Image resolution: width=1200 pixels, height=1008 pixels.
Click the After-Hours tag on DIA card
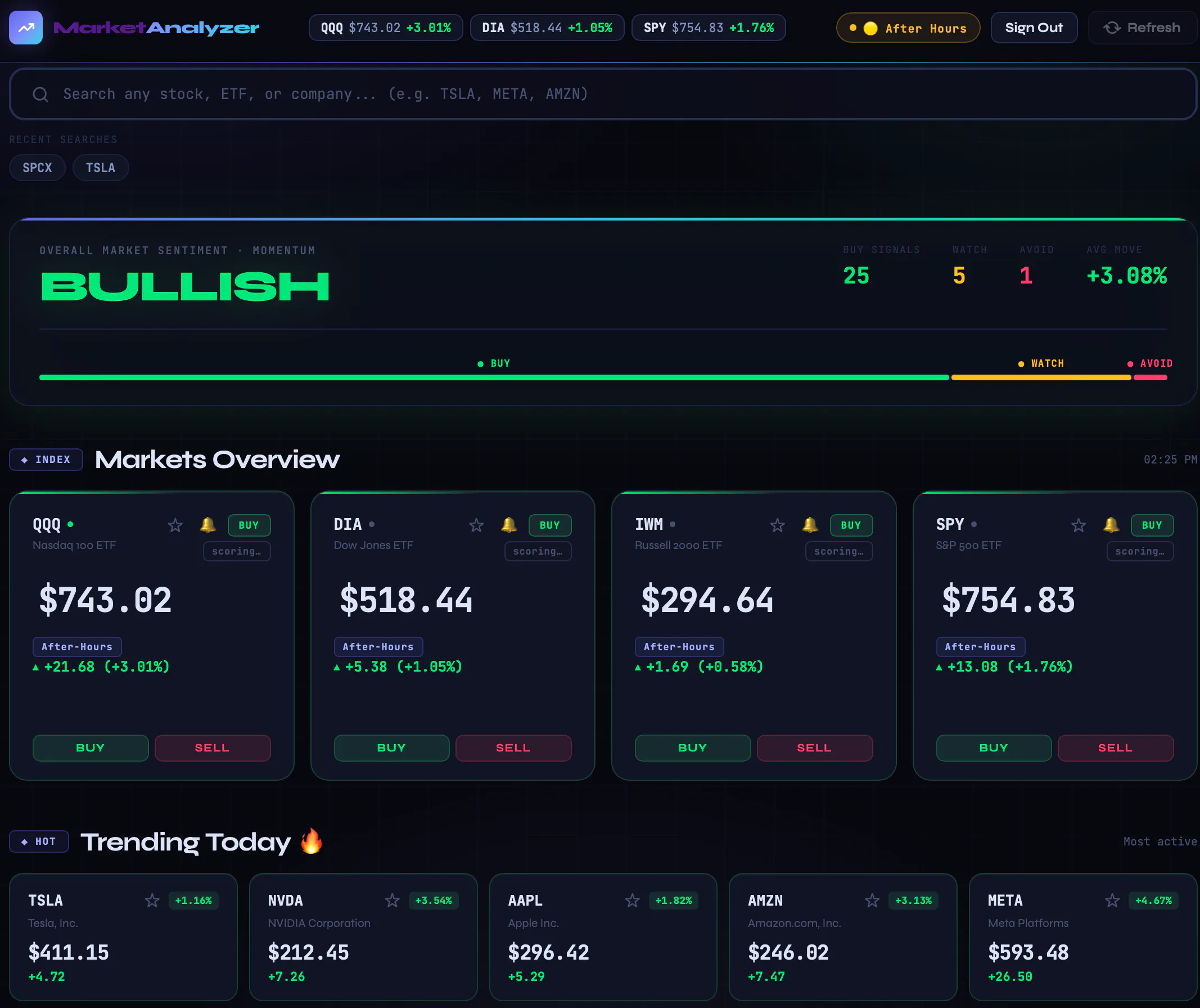point(378,647)
